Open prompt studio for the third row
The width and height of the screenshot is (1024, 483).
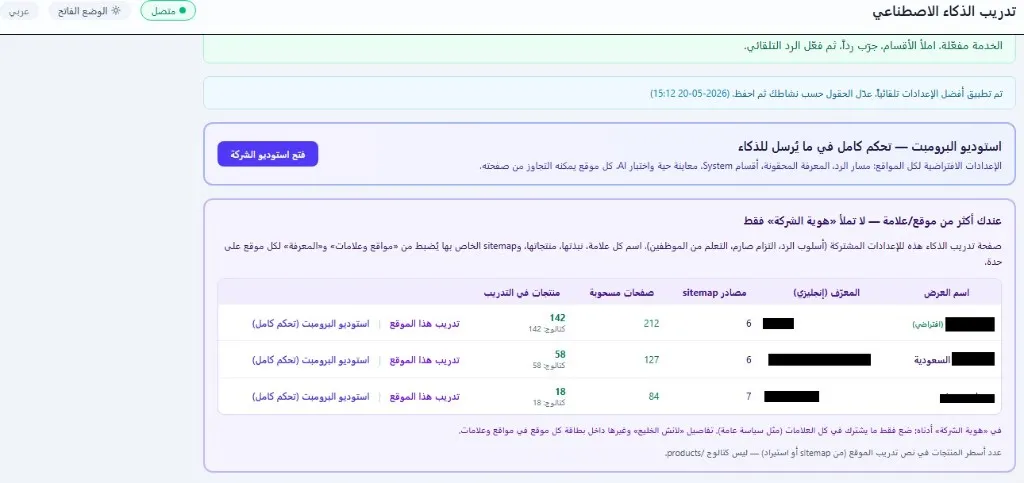point(311,397)
